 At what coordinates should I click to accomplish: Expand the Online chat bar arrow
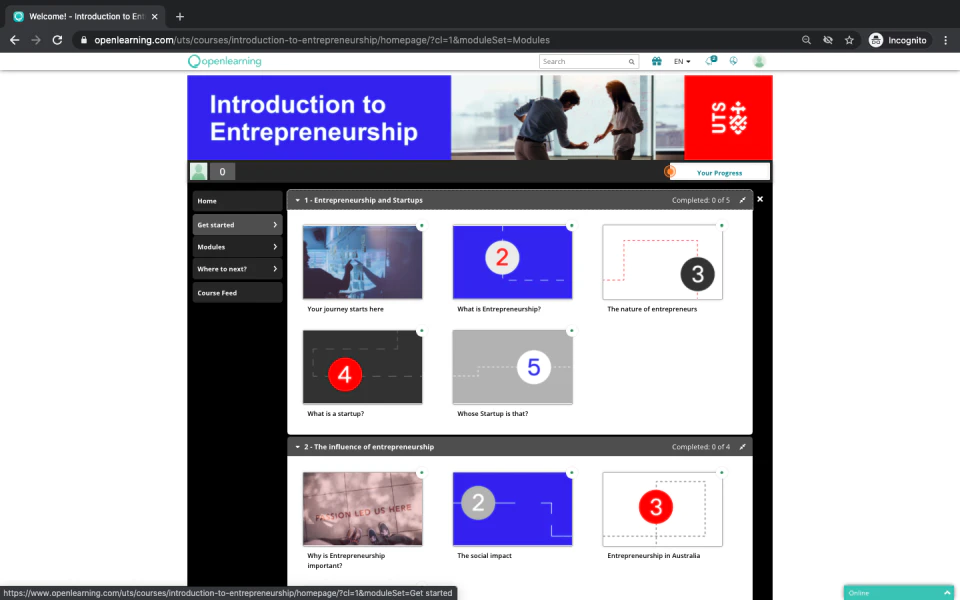[947, 593]
